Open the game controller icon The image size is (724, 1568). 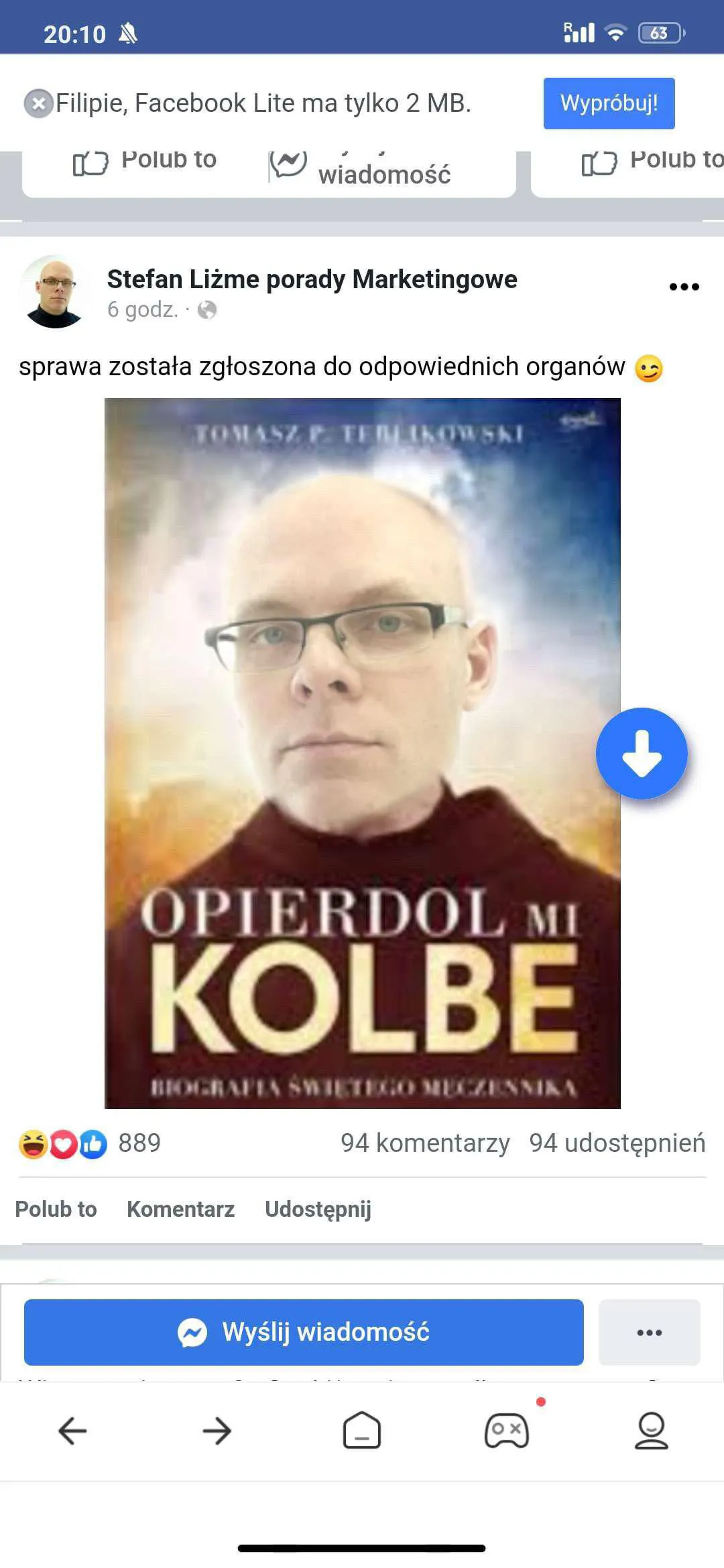click(507, 1431)
